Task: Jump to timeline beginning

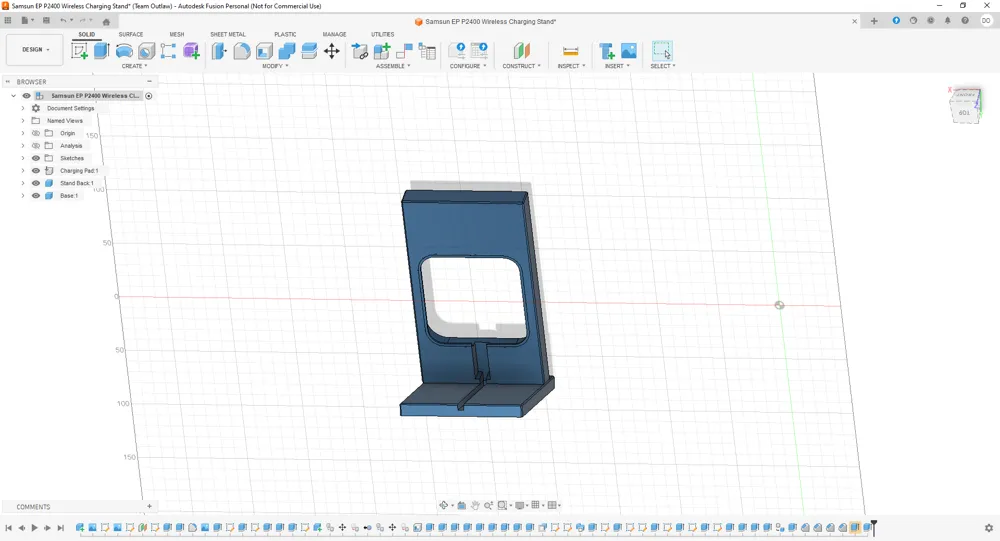Action: point(8,528)
